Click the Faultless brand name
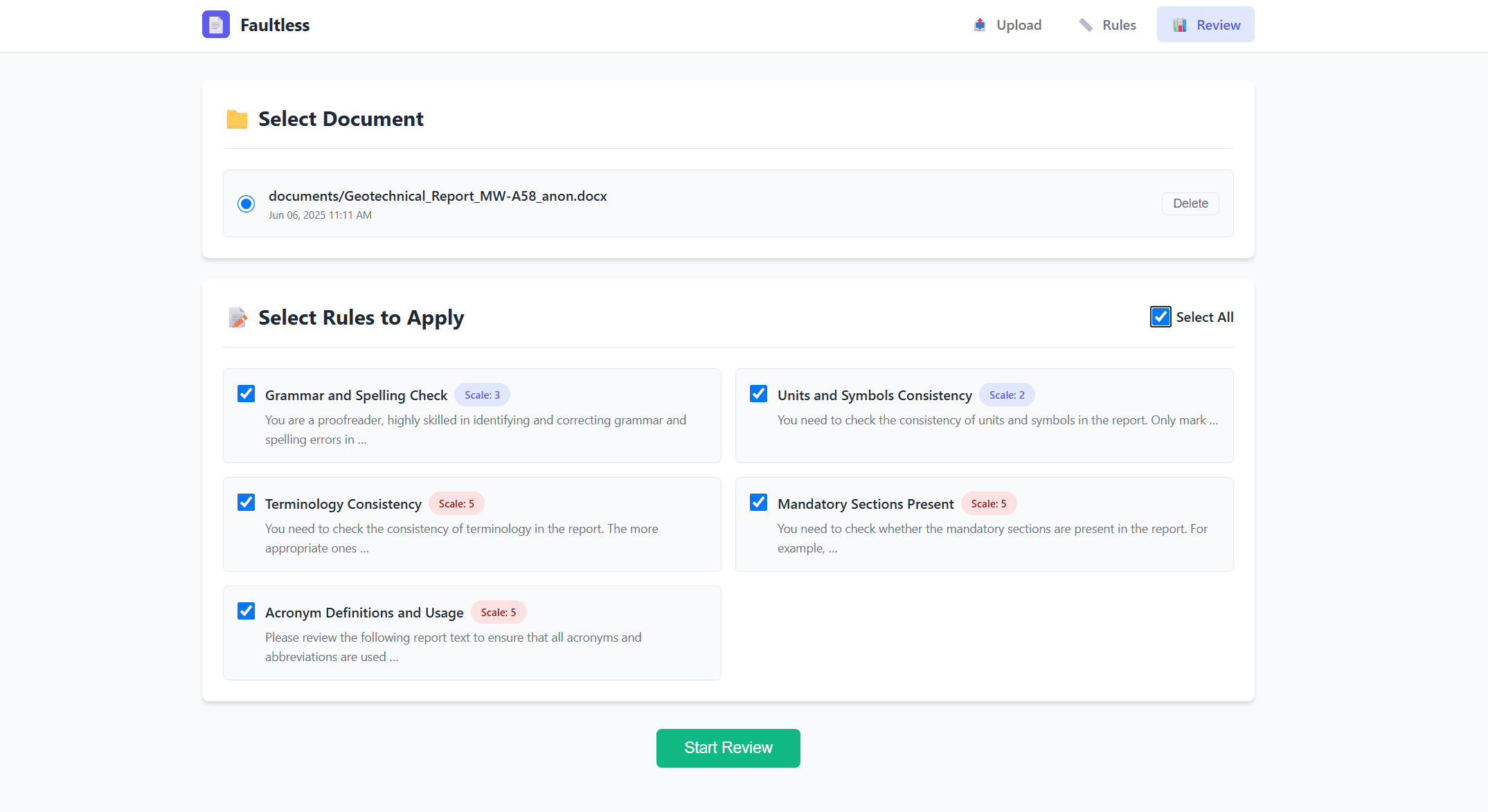The image size is (1488, 812). (x=275, y=25)
